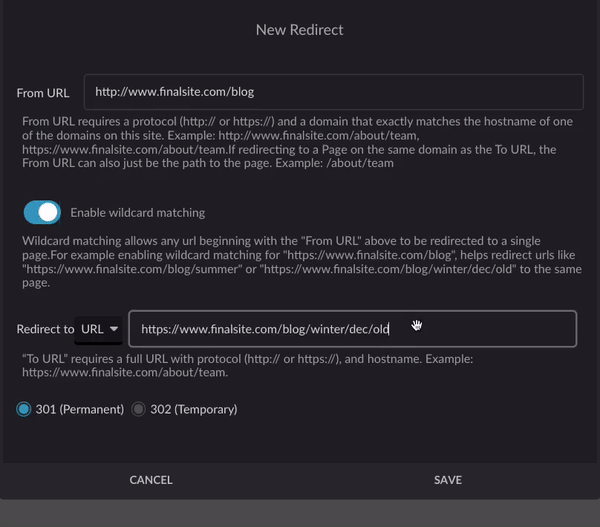Click the help text starting "To URL requires a full URL"
Viewport: 600px width, 527px height.
tap(248, 365)
